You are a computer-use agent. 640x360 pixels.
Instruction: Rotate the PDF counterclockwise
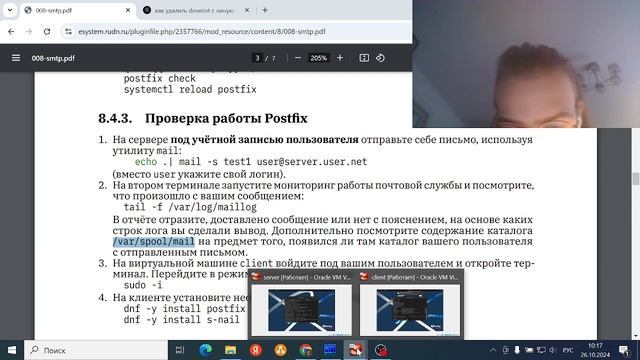coord(380,58)
